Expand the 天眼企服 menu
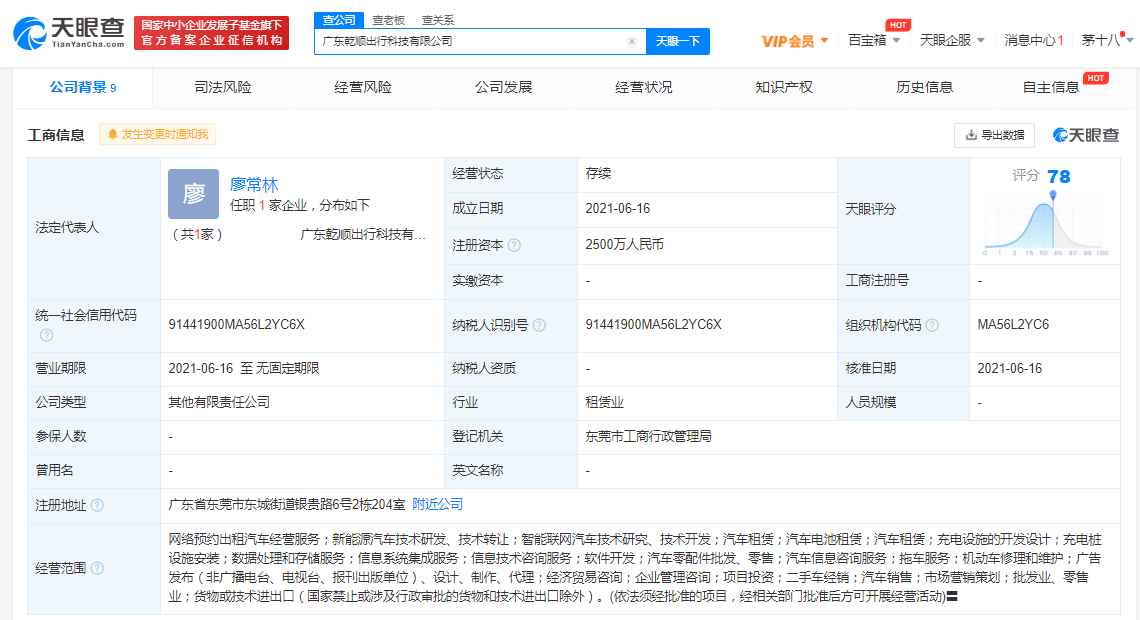The height and width of the screenshot is (620, 1140). click(952, 41)
